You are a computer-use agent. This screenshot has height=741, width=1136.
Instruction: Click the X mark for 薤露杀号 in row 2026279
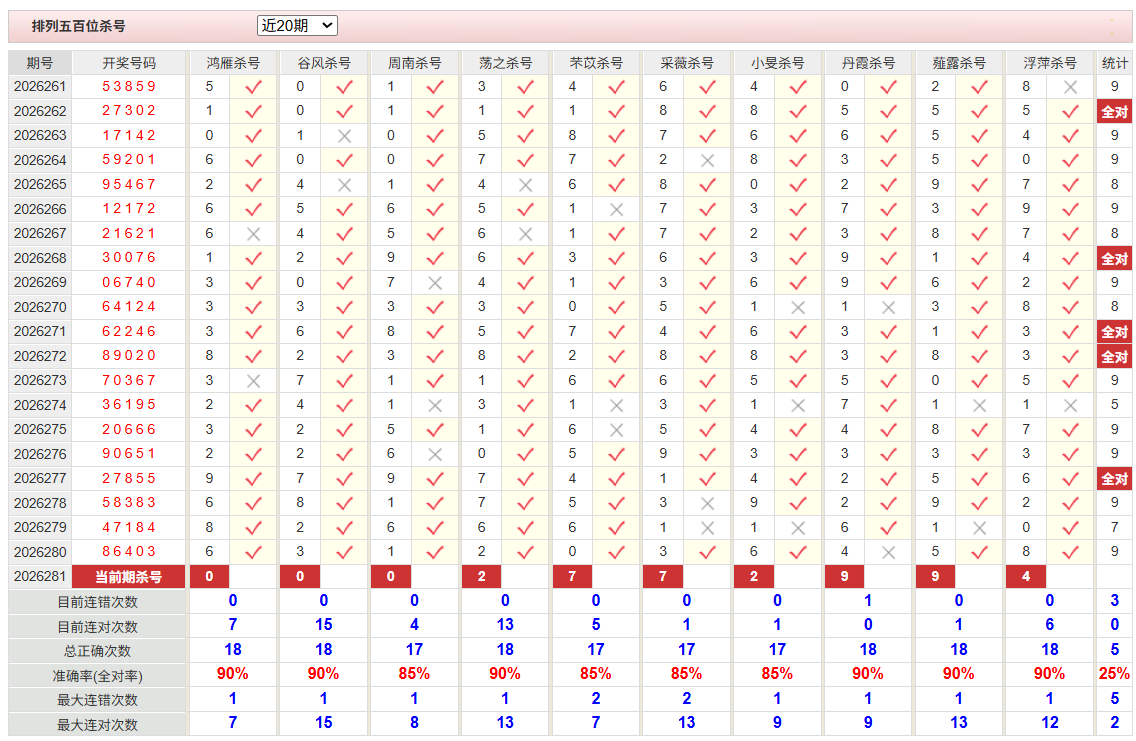coord(980,527)
